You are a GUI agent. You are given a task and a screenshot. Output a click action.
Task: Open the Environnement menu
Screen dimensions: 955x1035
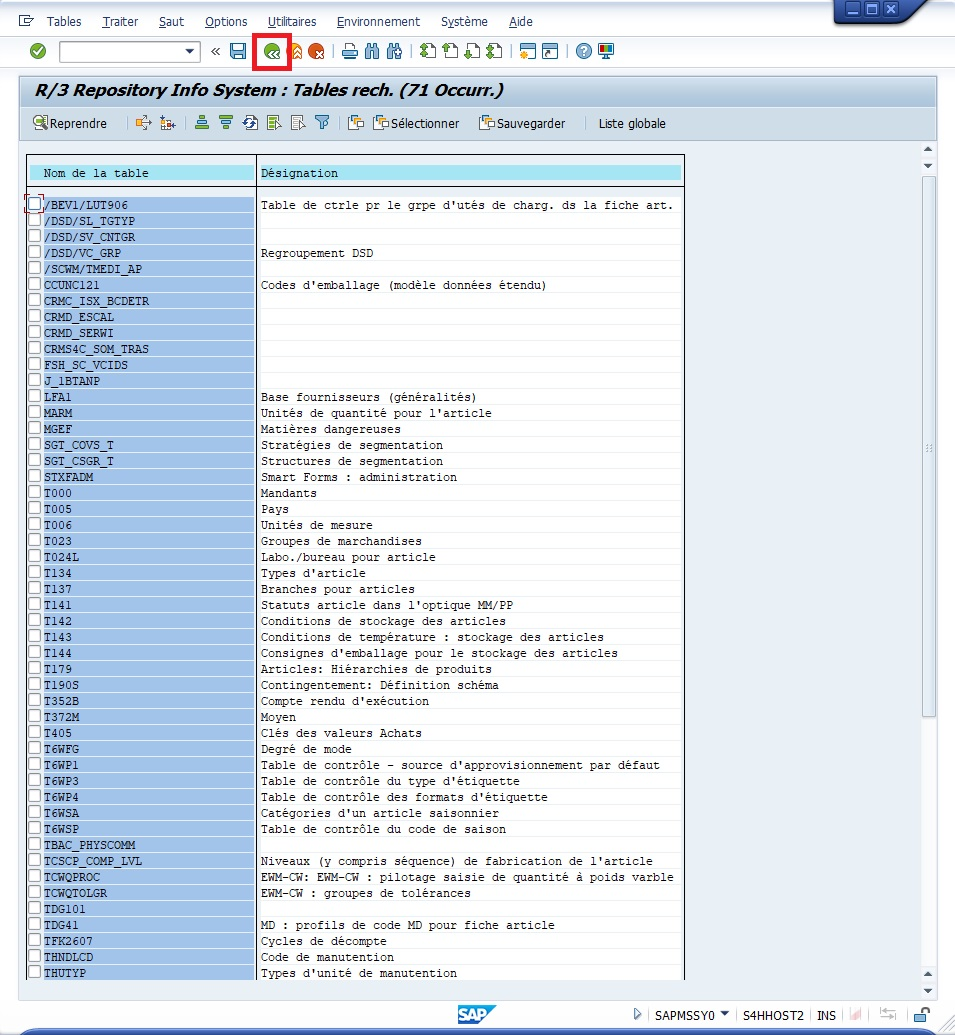(x=378, y=21)
